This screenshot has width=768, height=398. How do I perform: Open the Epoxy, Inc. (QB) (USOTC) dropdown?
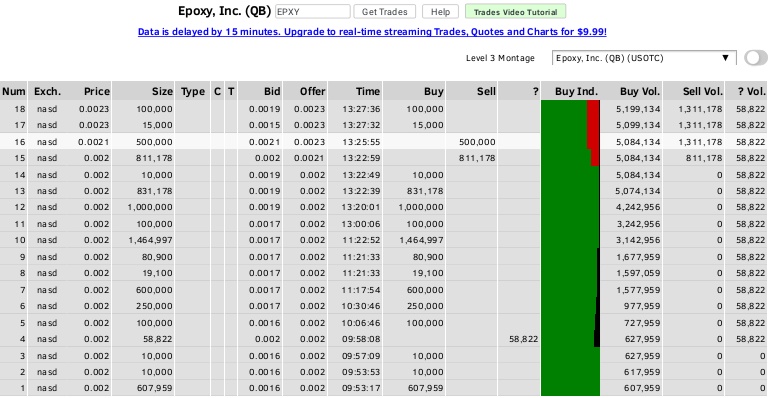[644, 58]
